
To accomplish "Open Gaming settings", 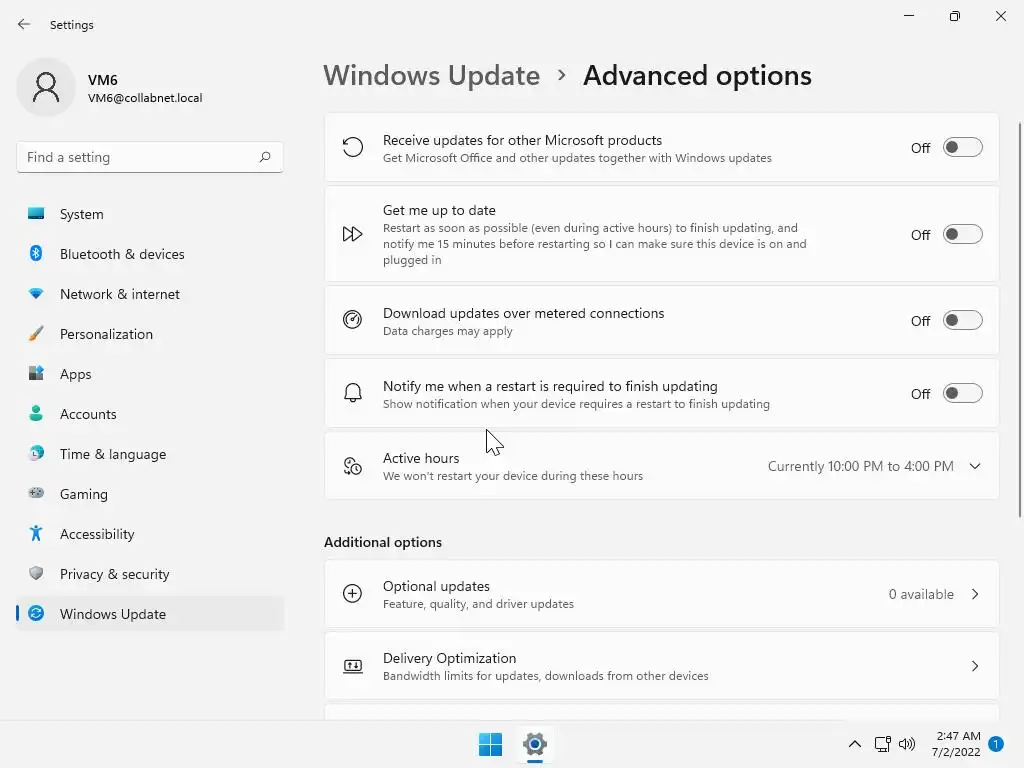I will [150, 494].
